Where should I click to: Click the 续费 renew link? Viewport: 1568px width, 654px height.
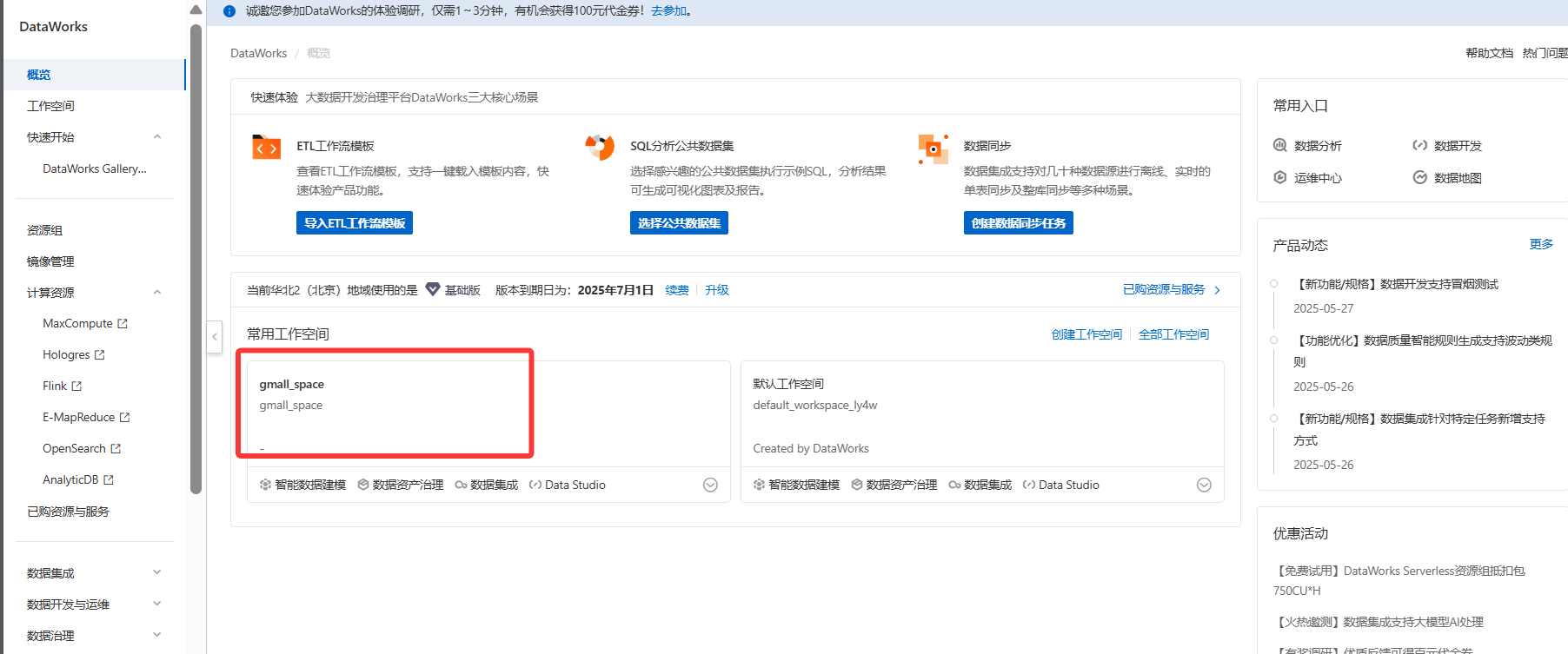(677, 290)
